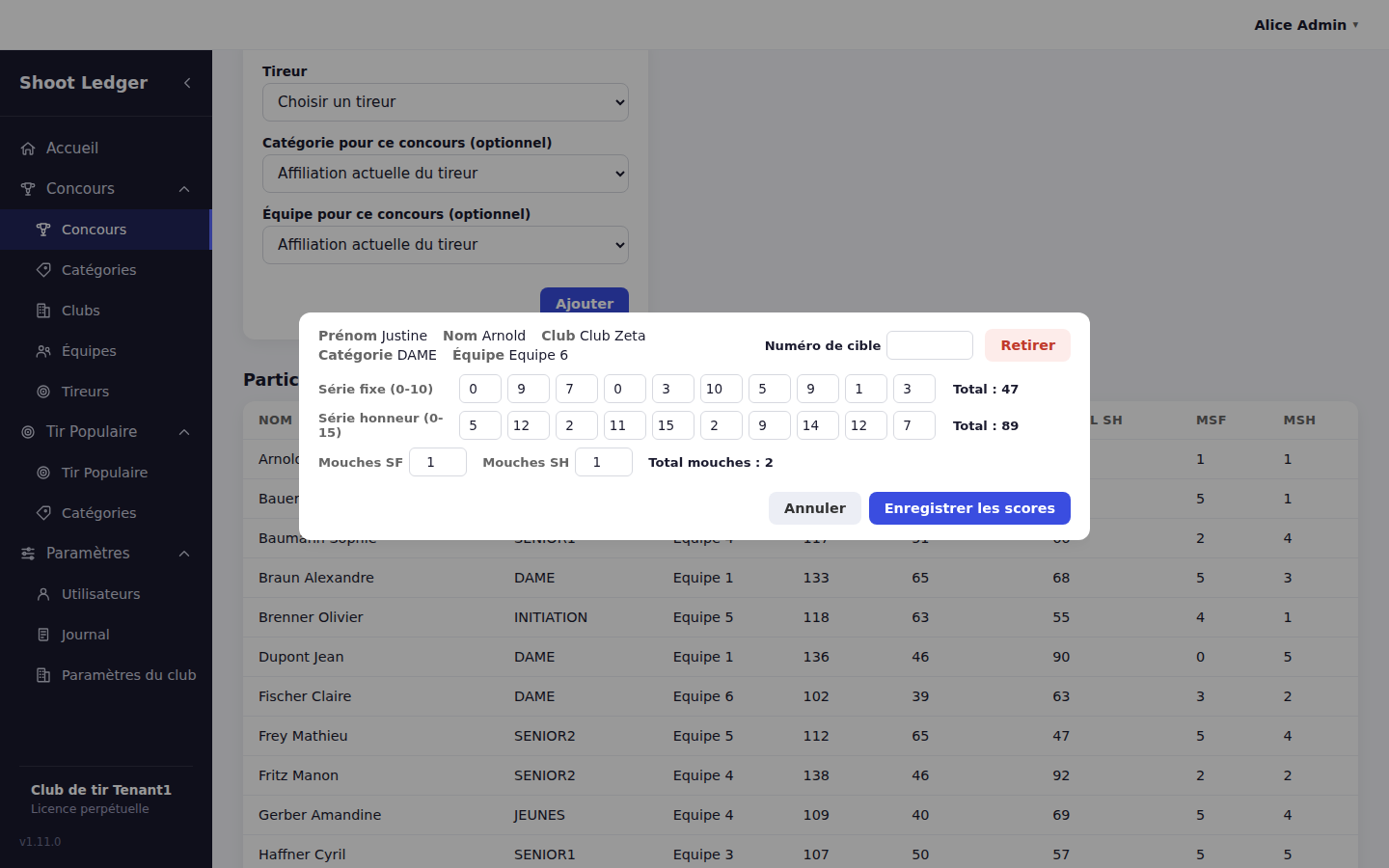This screenshot has width=1389, height=868.
Task: Focus the Numéro de cible field
Action: [x=930, y=345]
